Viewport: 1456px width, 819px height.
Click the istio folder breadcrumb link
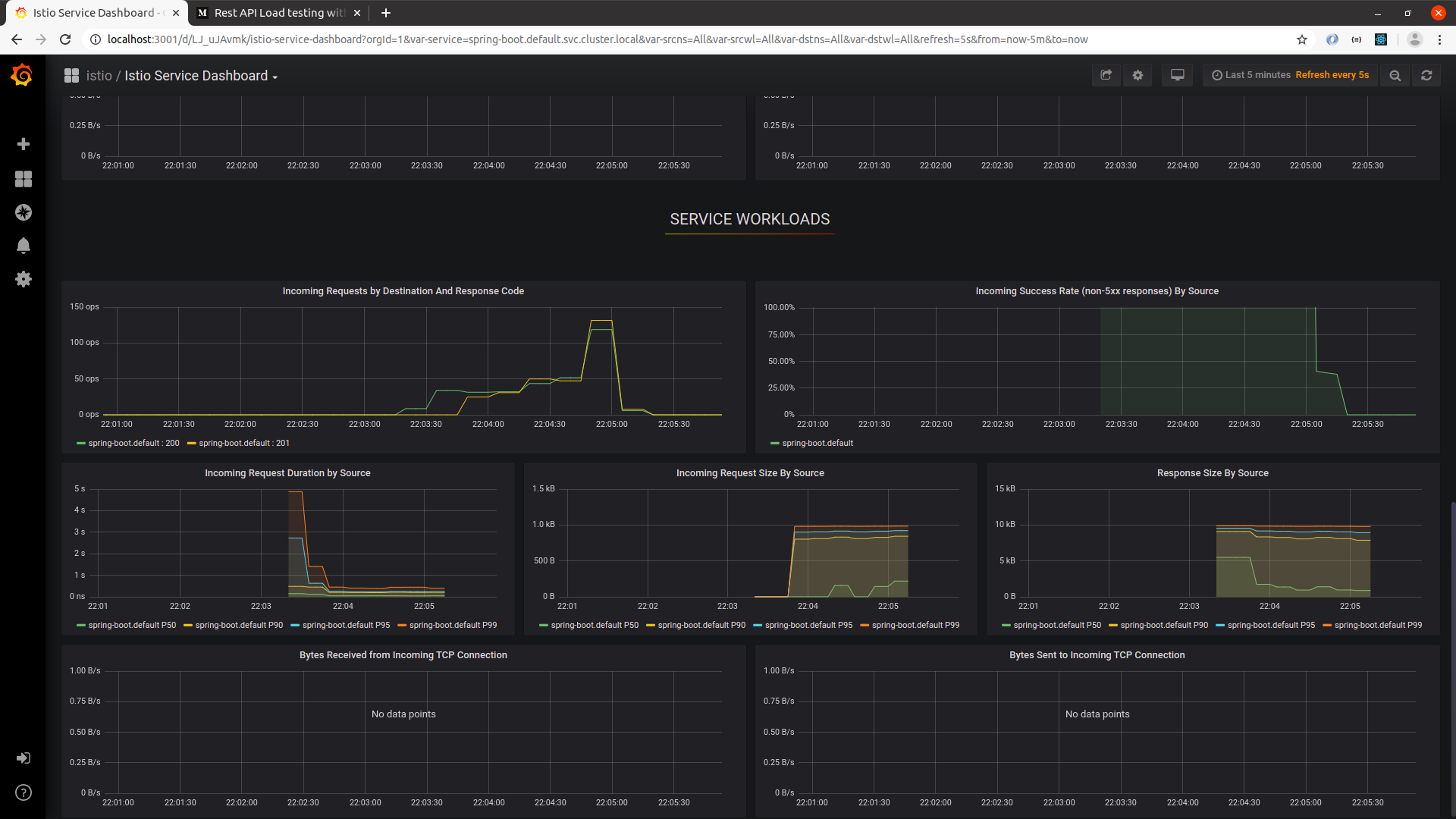click(x=99, y=76)
